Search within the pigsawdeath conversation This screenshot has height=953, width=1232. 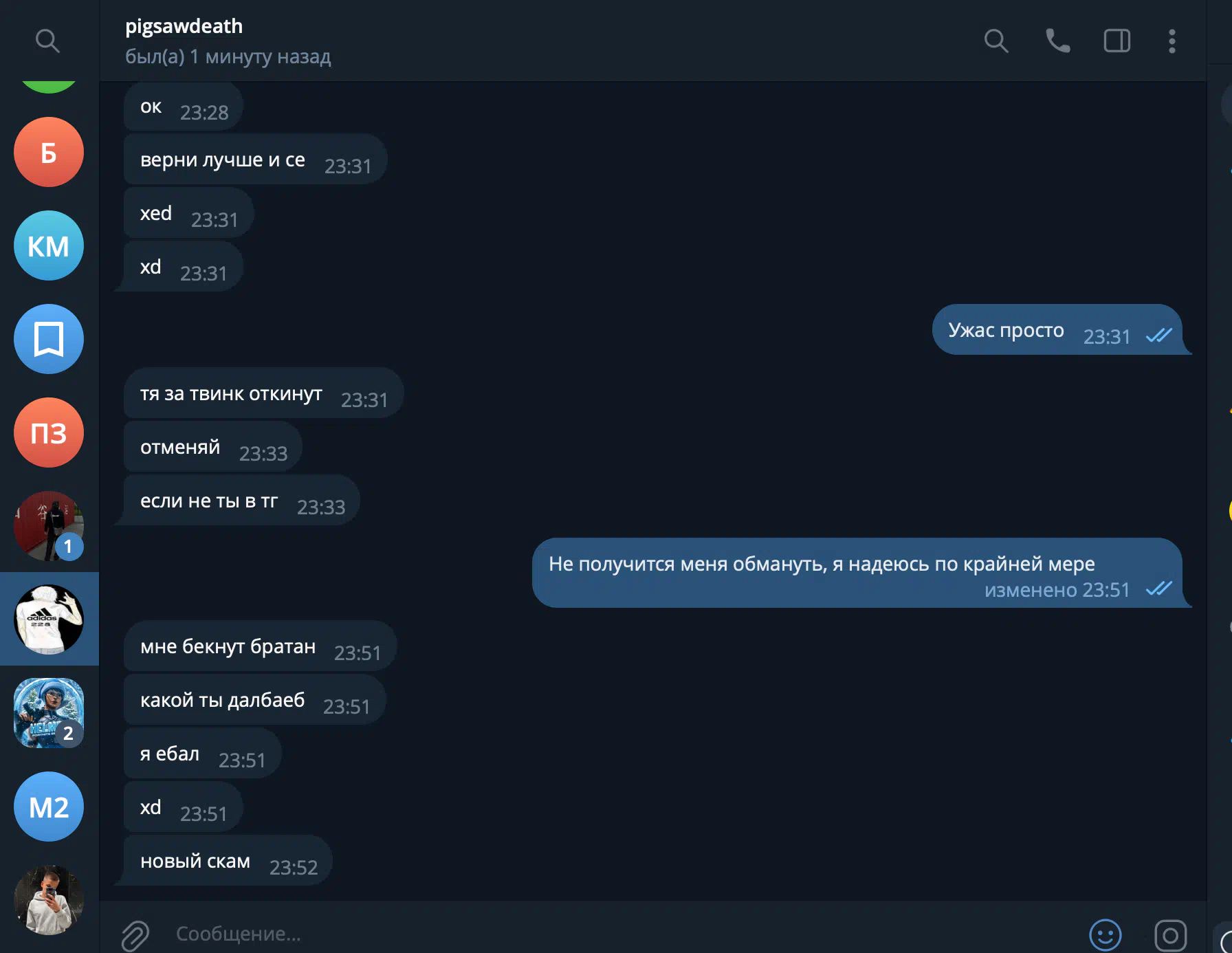[995, 41]
